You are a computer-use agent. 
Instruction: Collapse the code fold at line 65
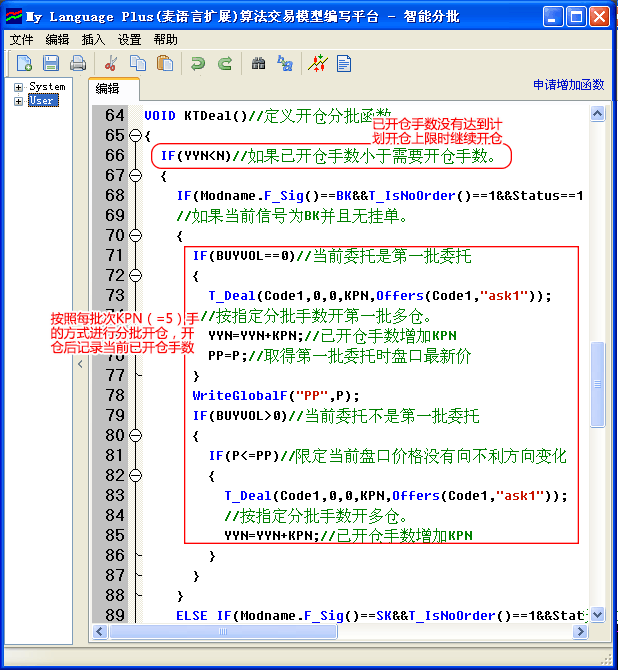click(135, 135)
